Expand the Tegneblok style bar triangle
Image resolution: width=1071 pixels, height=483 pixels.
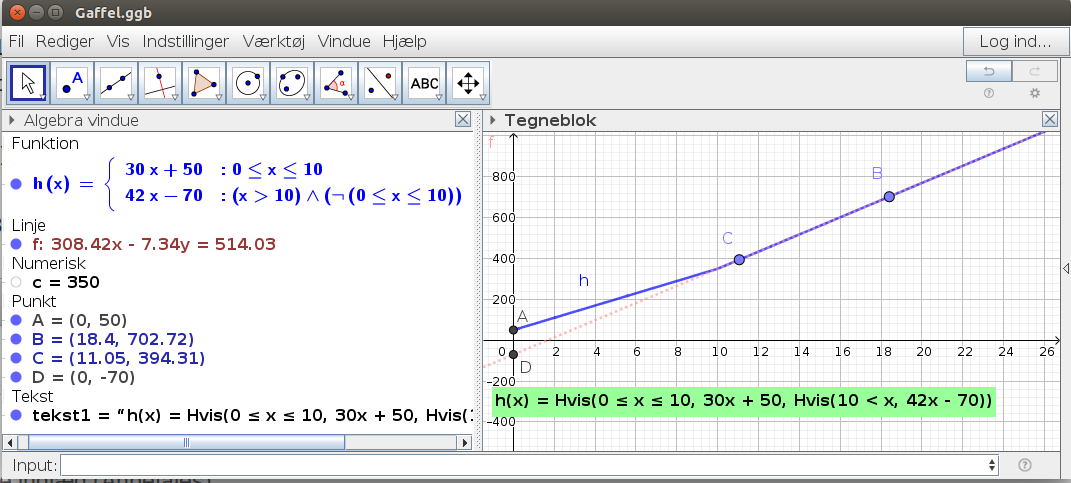click(x=493, y=121)
